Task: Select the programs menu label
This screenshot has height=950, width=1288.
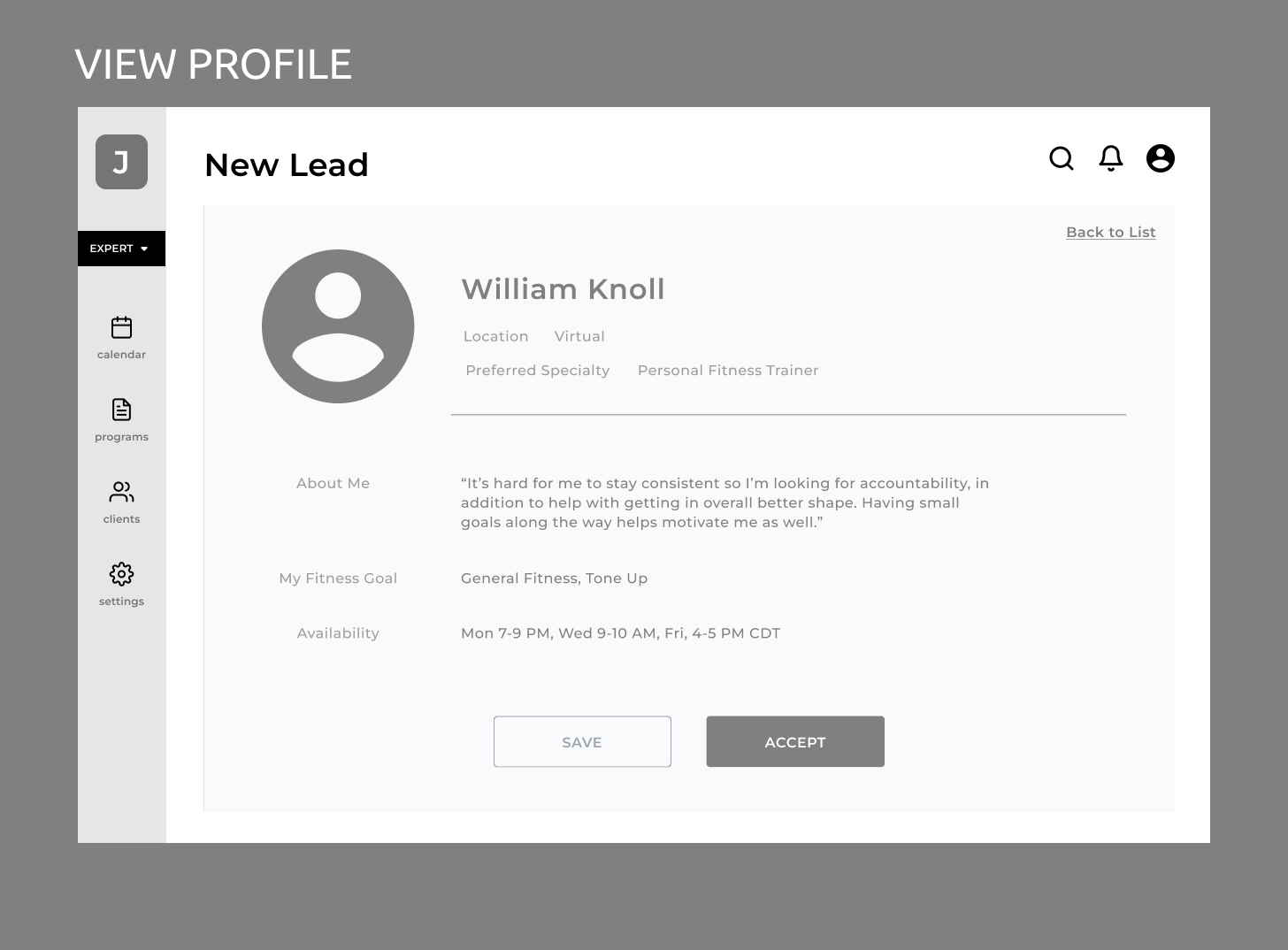Action: (x=121, y=437)
